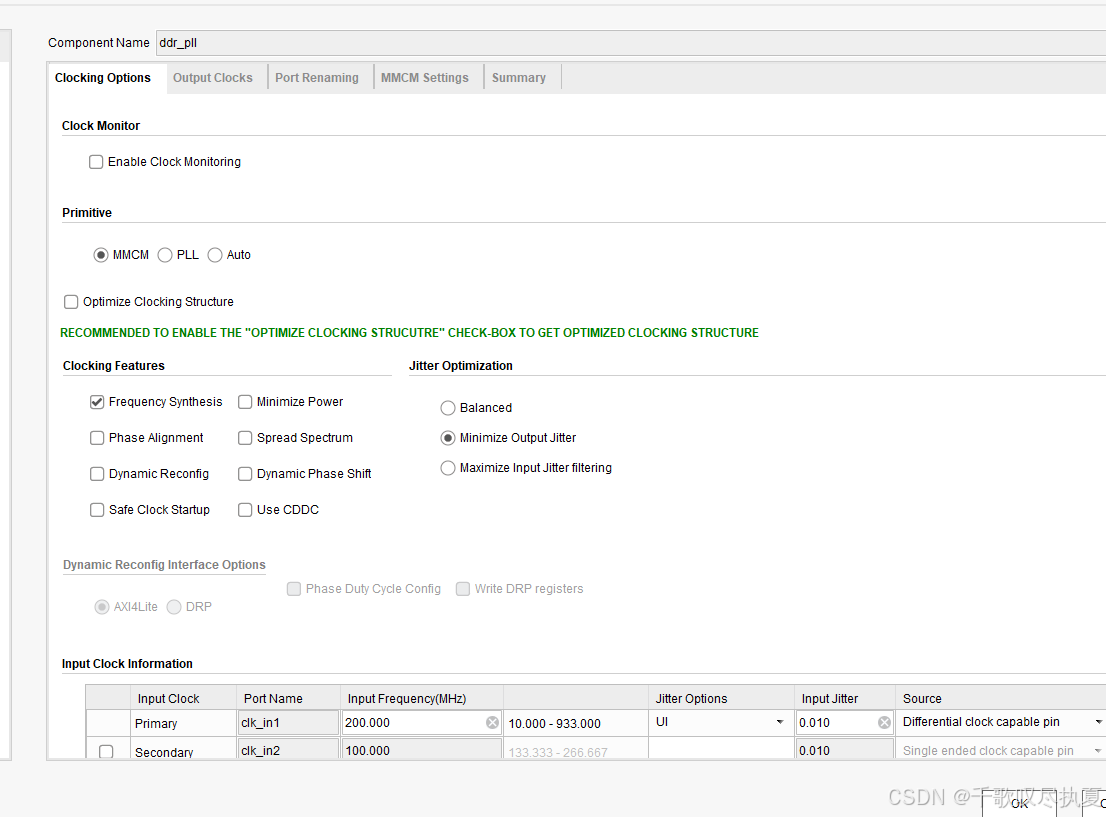The height and width of the screenshot is (817, 1106).
Task: Uncheck Frequency Synthesis feature
Action: 97,402
